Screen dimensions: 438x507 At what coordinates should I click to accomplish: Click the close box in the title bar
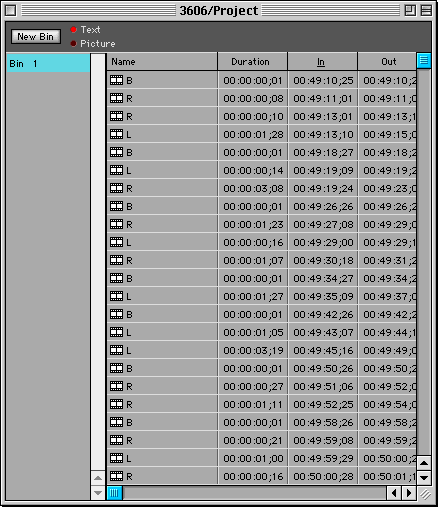point(10,10)
